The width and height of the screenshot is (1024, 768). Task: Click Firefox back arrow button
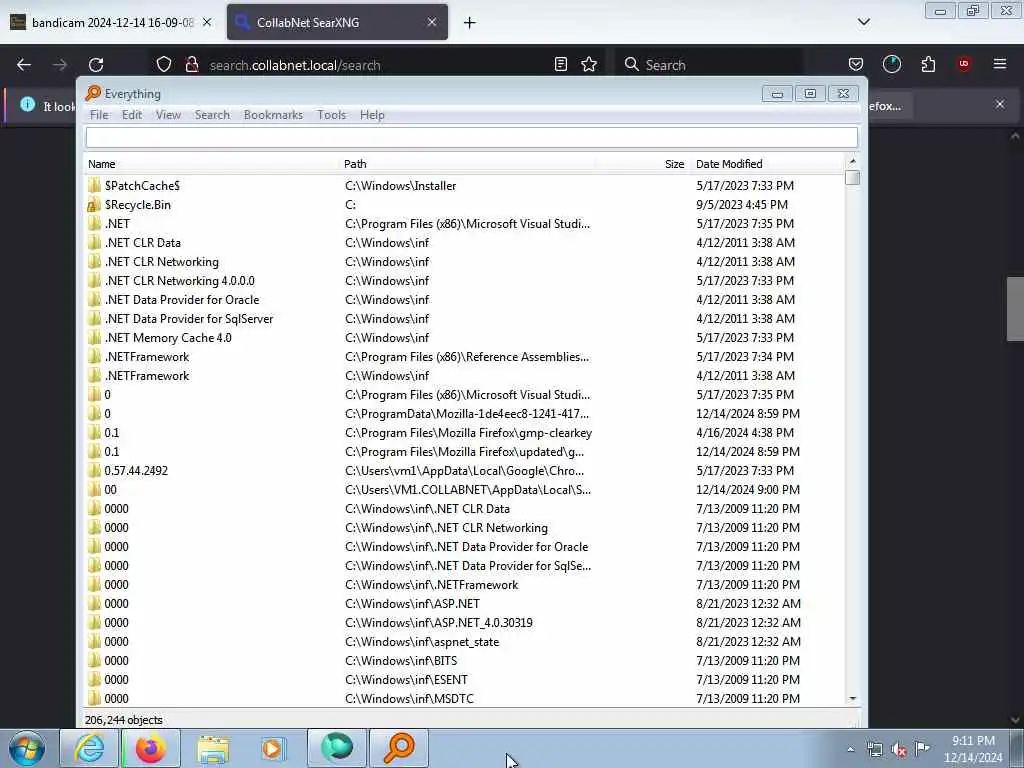tap(24, 65)
